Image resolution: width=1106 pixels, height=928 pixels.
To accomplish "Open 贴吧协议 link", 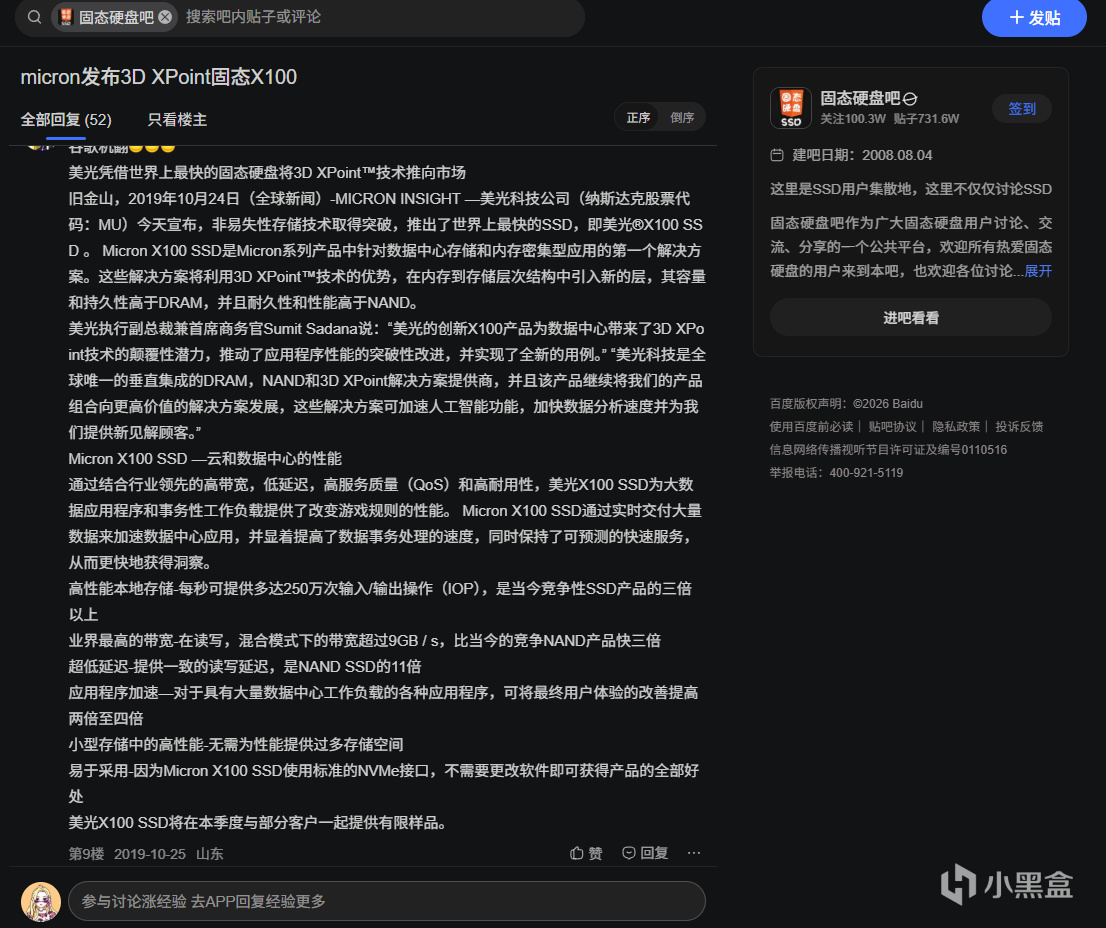I will [892, 427].
